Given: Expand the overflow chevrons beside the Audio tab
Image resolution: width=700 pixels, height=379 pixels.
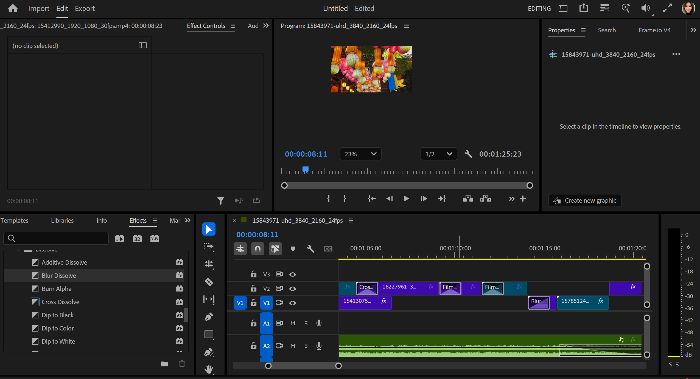Looking at the screenshot, I should pyautogui.click(x=266, y=26).
